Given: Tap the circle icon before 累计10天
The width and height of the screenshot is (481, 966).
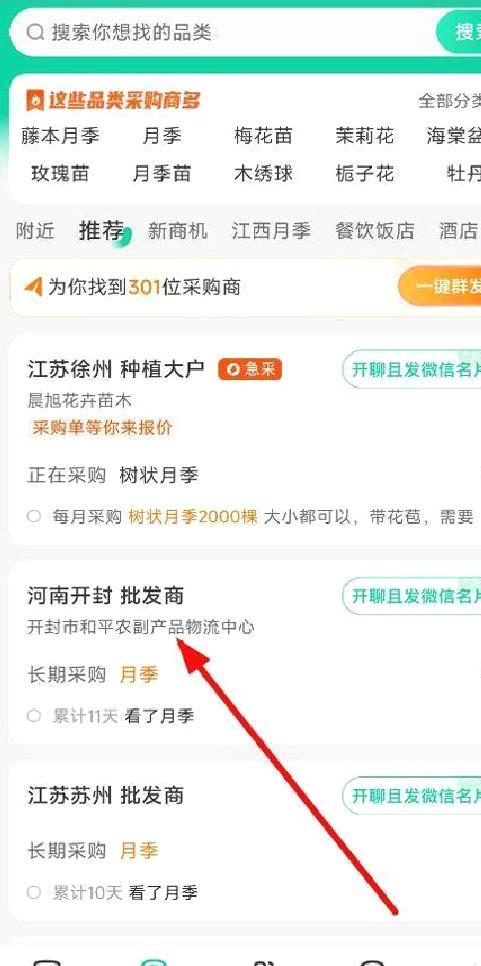Looking at the screenshot, I should 34,892.
